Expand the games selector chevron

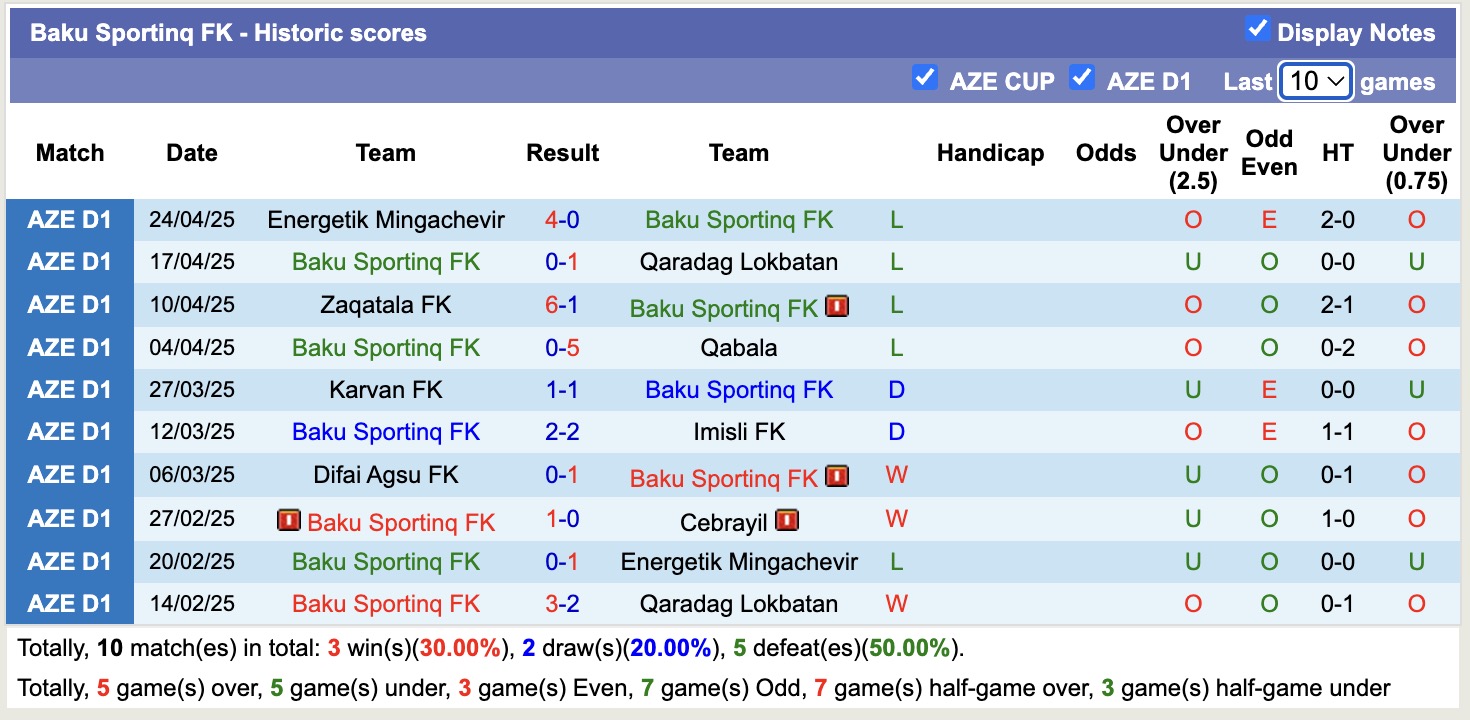(1337, 81)
